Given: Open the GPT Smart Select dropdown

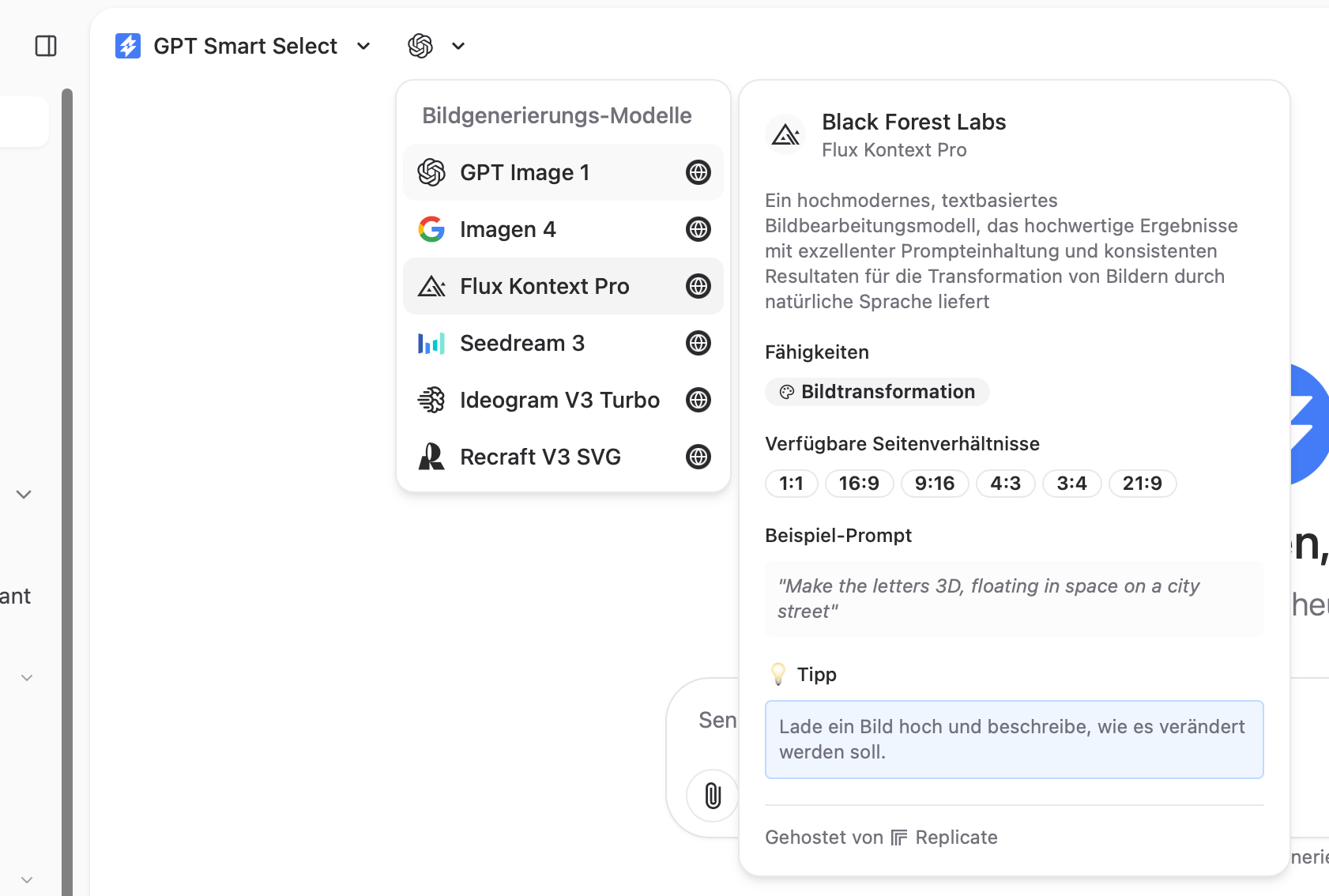Looking at the screenshot, I should pos(243,46).
